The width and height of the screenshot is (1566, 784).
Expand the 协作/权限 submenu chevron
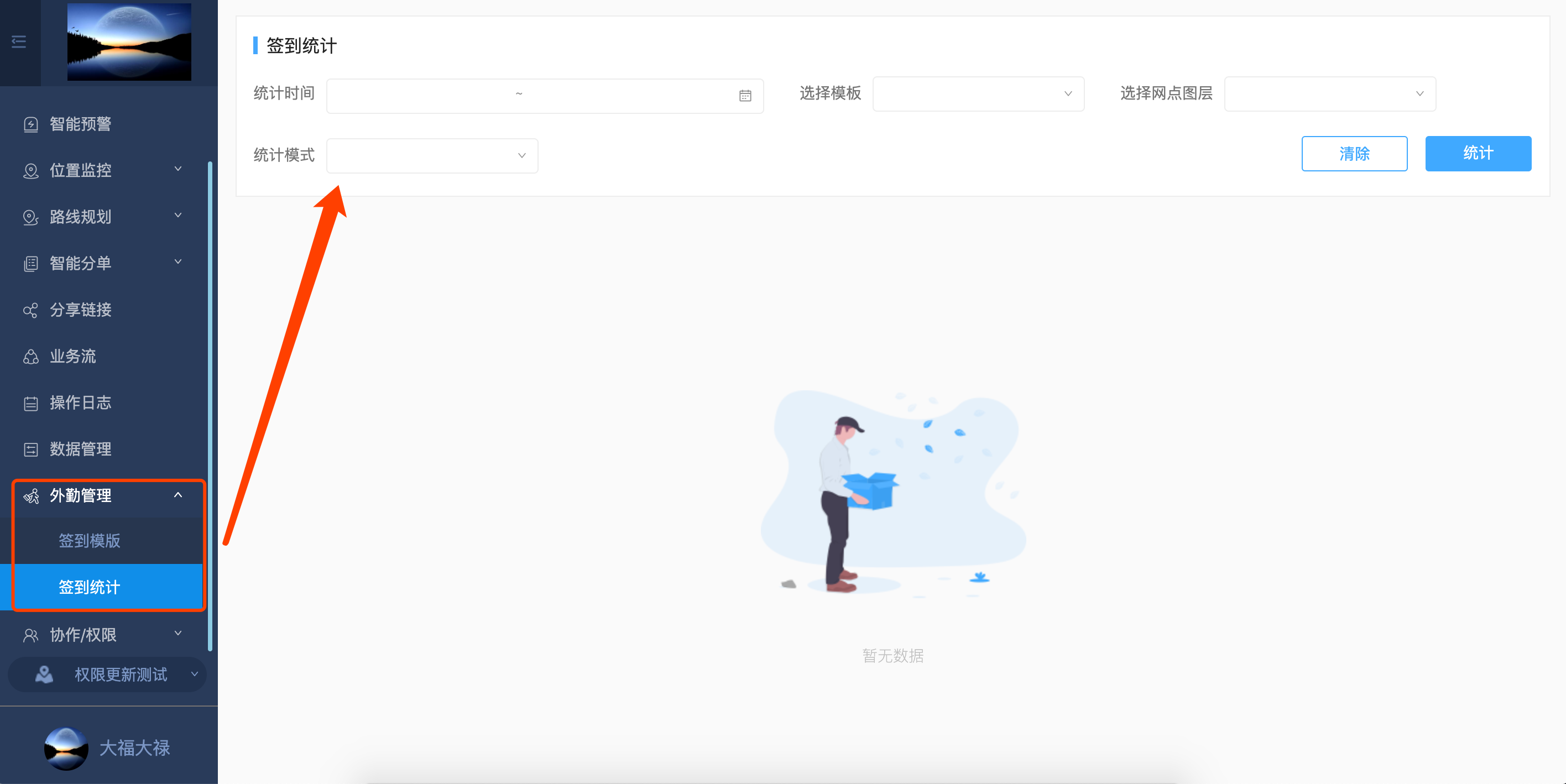pyautogui.click(x=178, y=633)
